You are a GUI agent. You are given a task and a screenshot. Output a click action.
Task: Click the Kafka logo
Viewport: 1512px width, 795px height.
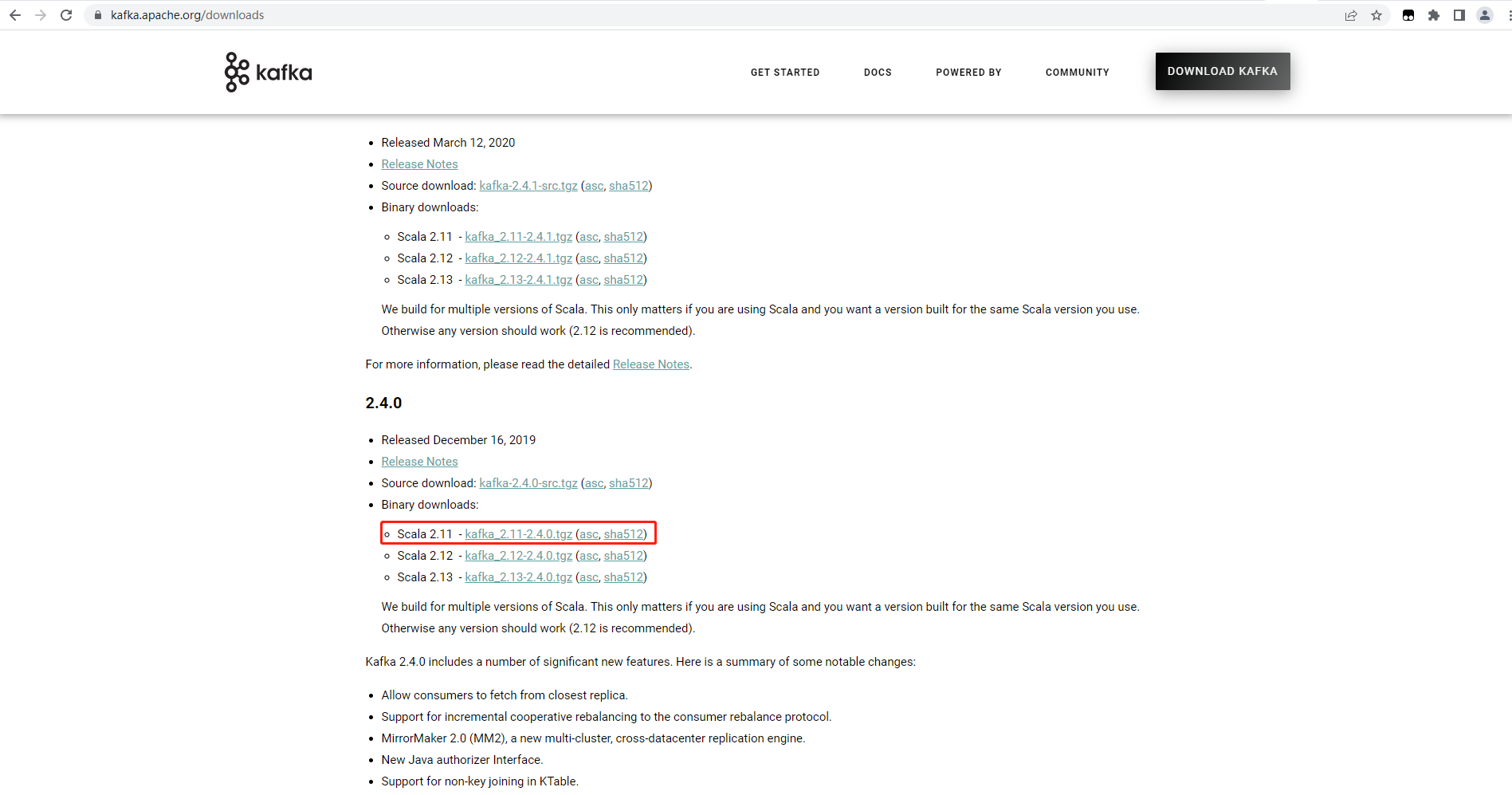coord(269,72)
